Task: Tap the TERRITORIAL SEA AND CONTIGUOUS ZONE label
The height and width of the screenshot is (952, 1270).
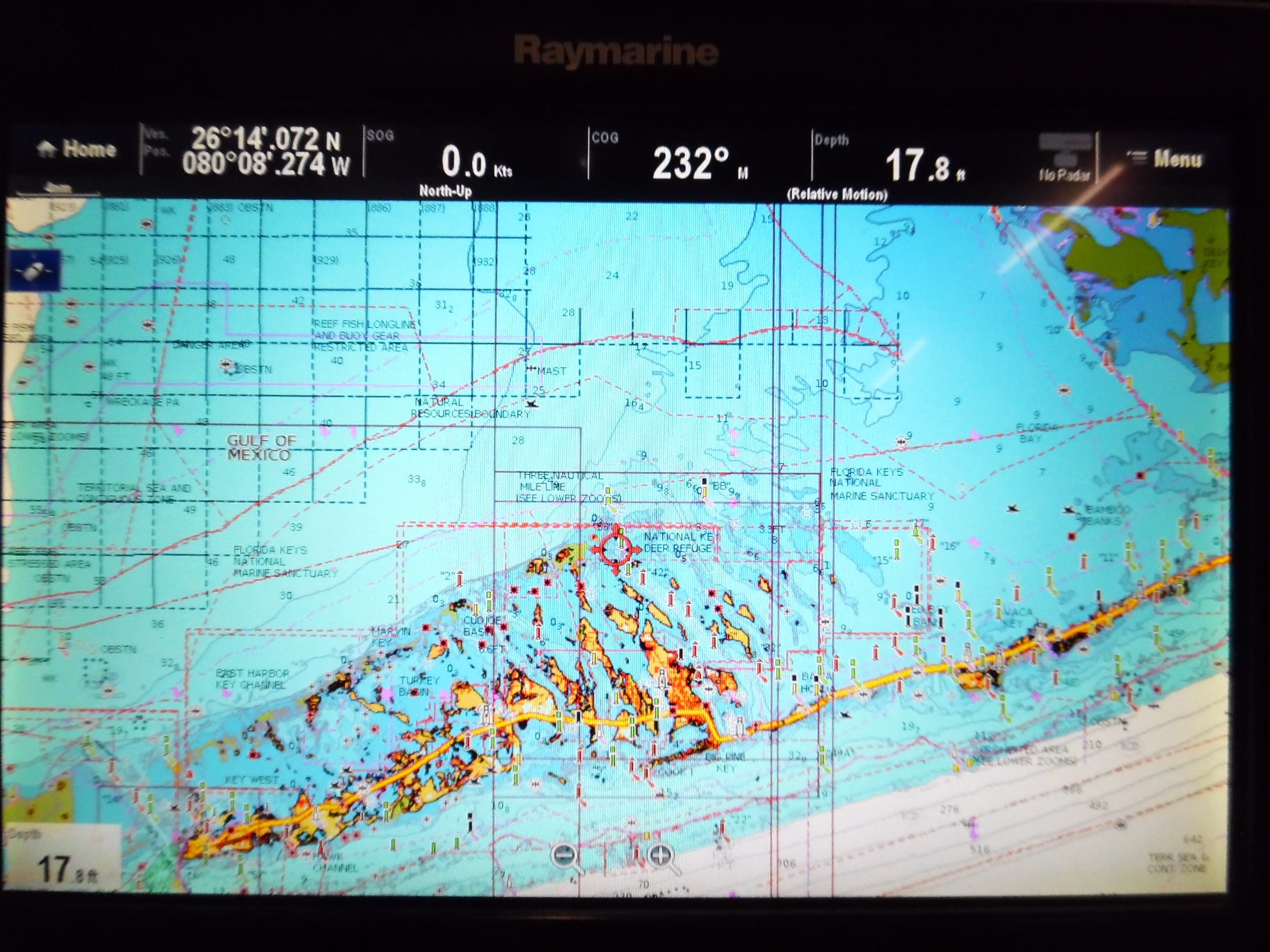Action: (134, 493)
